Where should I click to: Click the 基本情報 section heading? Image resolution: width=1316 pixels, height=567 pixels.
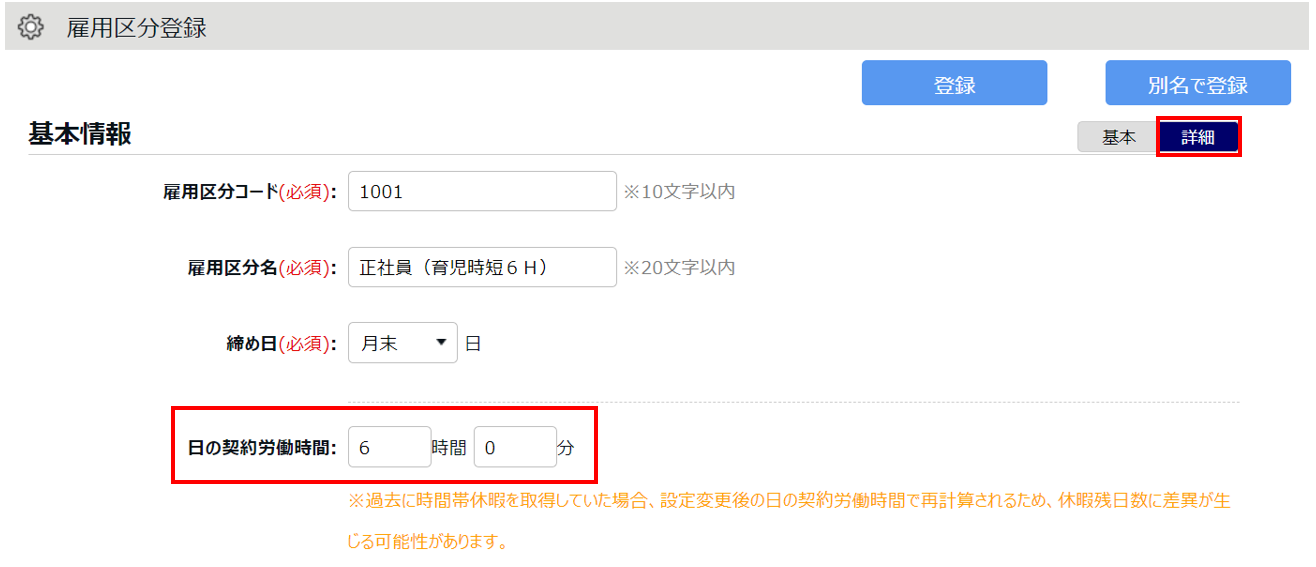(x=80, y=135)
